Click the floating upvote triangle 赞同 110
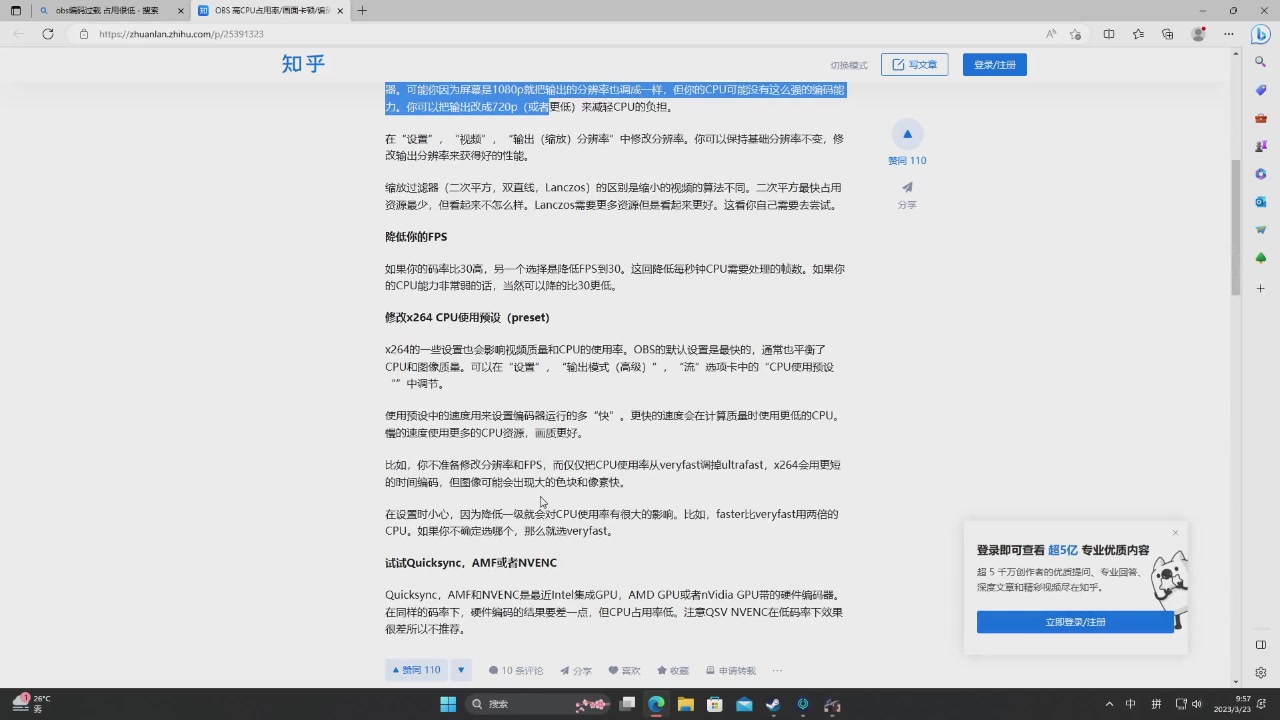 907,134
